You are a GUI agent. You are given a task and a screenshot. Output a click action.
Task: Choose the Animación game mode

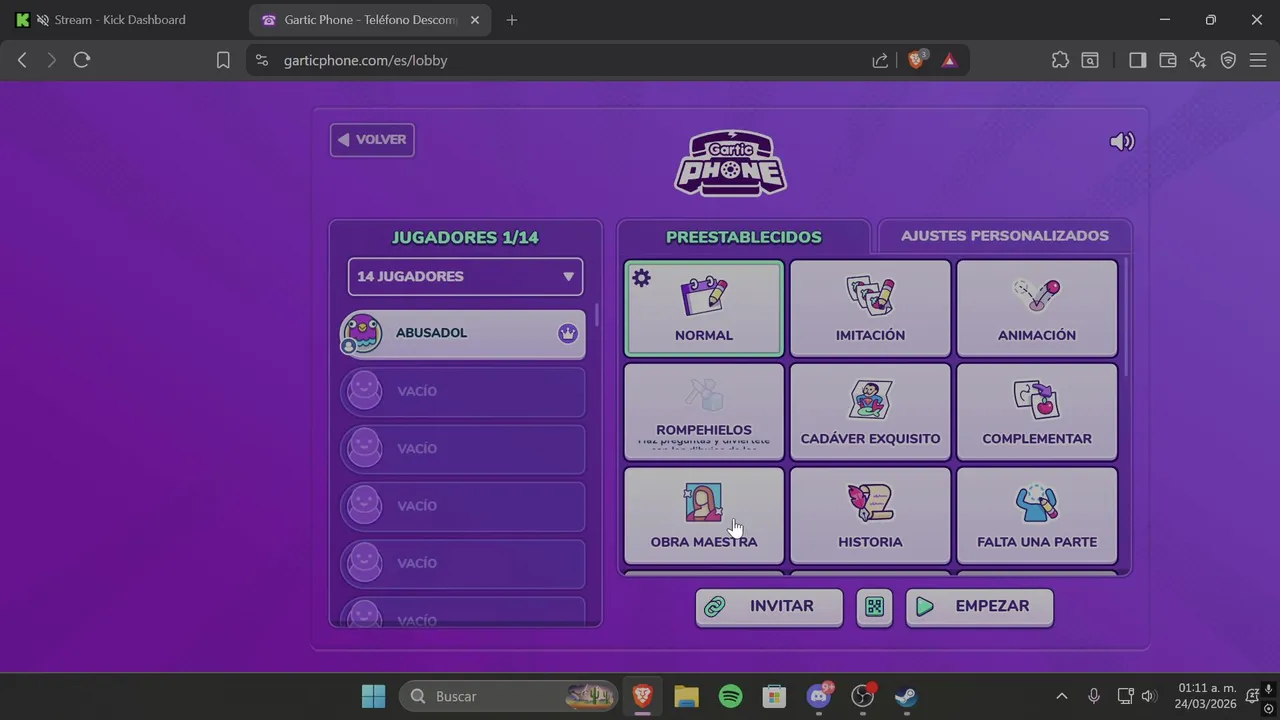tap(1037, 309)
